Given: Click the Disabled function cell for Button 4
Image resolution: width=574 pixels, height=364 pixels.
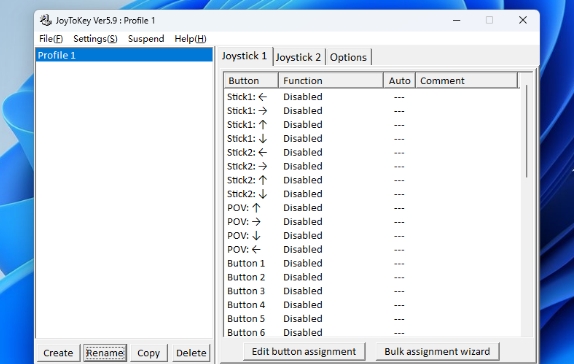Looking at the screenshot, I should pyautogui.click(x=303, y=305).
